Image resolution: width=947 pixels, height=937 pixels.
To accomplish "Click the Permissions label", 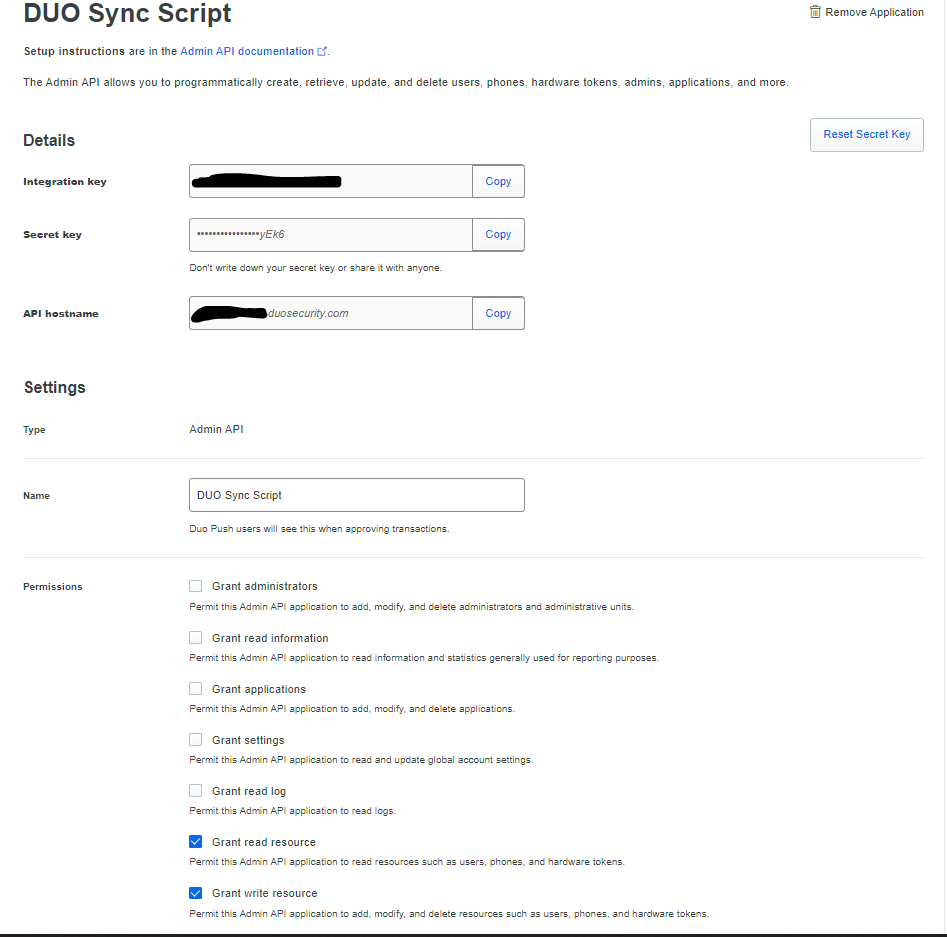I will 53,587.
